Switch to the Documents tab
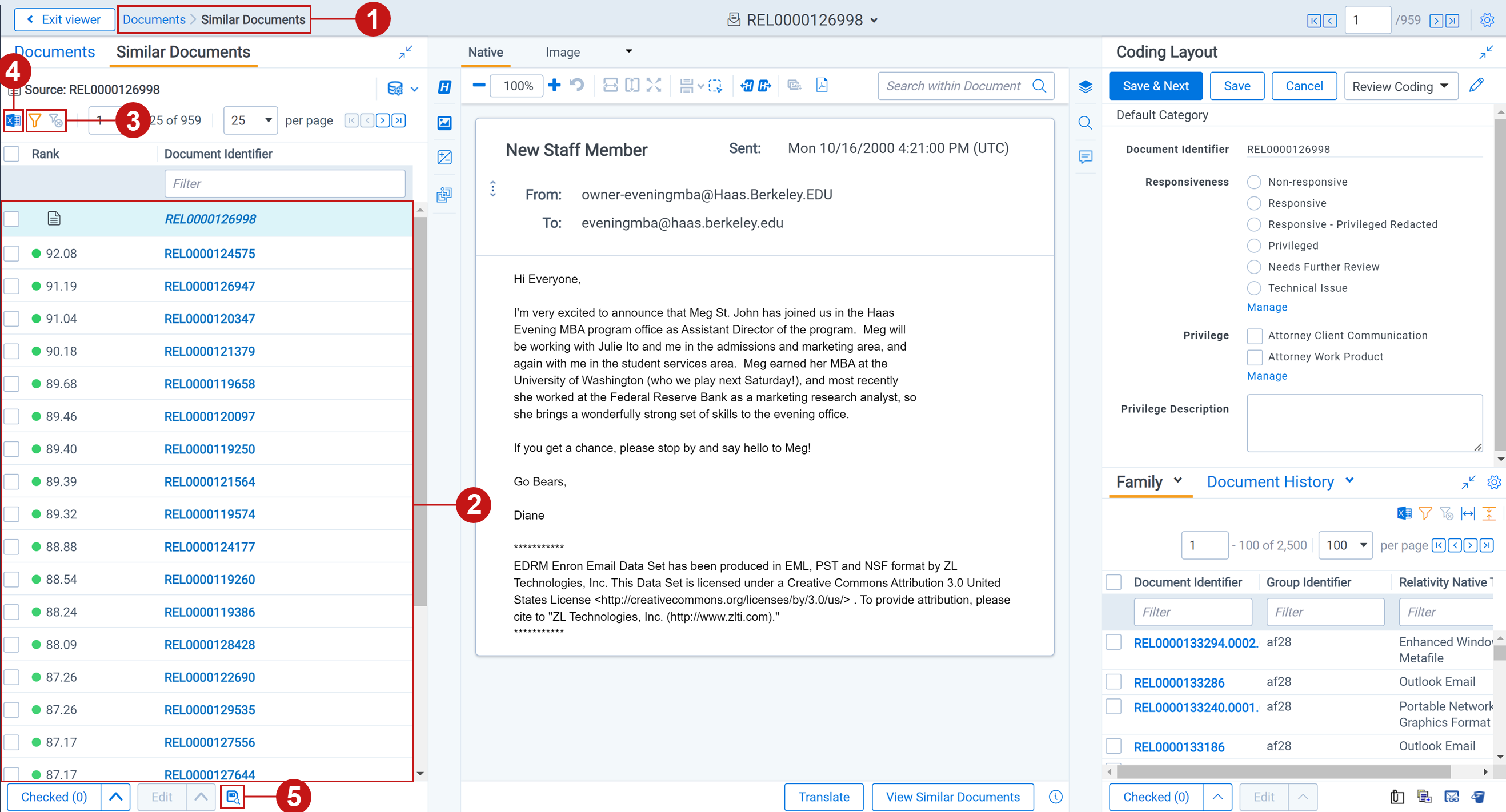This screenshot has height=812, width=1506. (x=54, y=52)
